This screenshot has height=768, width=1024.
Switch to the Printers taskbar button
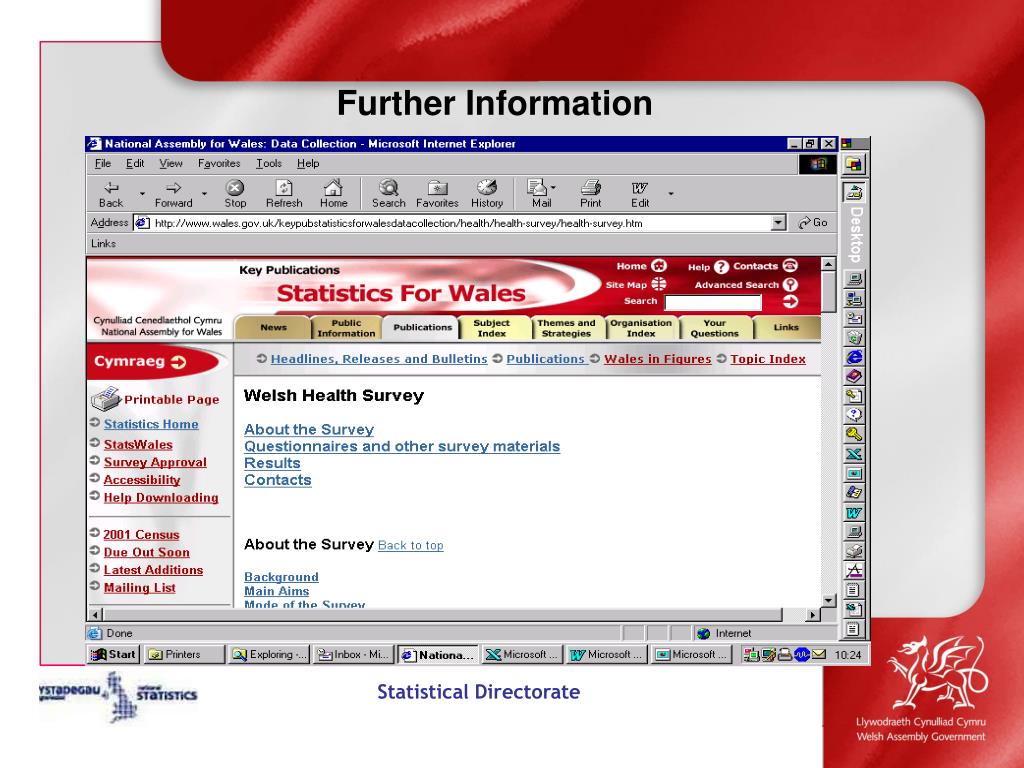pyautogui.click(x=184, y=654)
